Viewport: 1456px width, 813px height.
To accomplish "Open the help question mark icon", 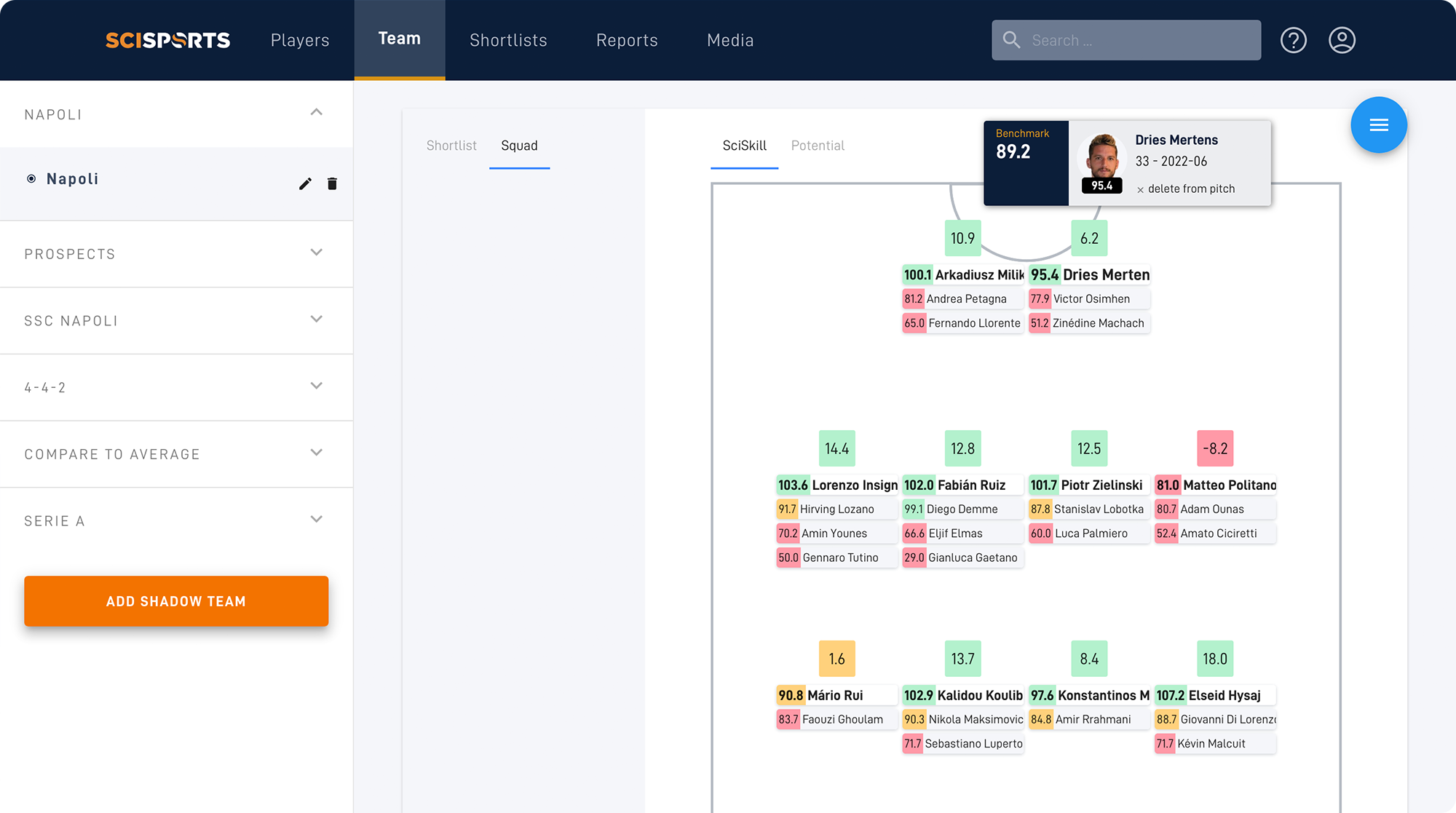I will (1294, 40).
